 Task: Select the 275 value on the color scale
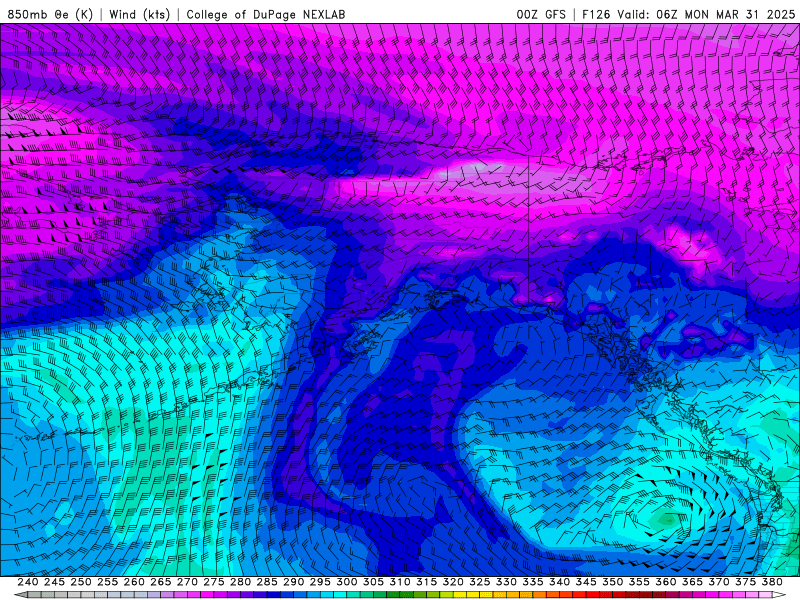(213, 582)
